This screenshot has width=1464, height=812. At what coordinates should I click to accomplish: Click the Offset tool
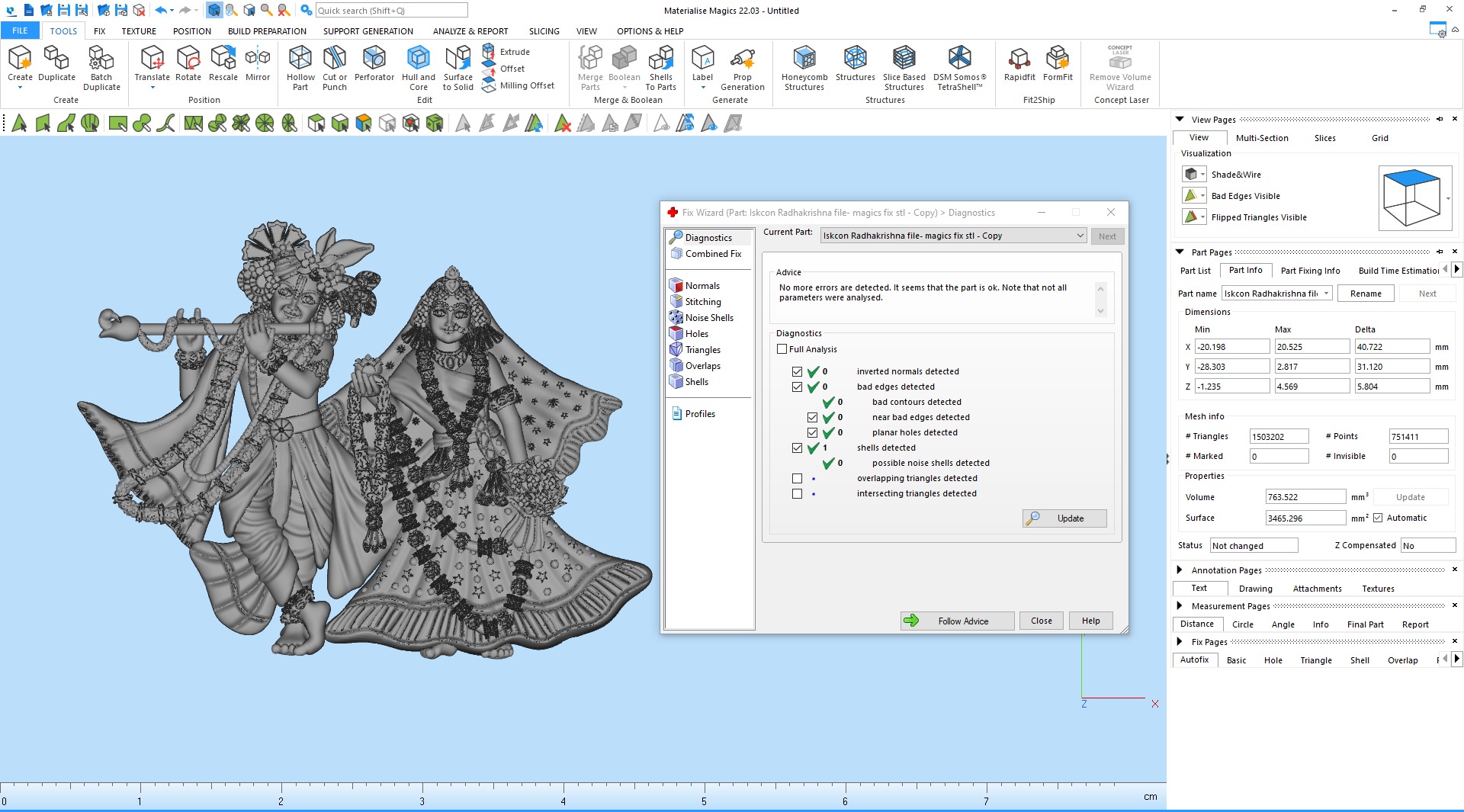(504, 69)
